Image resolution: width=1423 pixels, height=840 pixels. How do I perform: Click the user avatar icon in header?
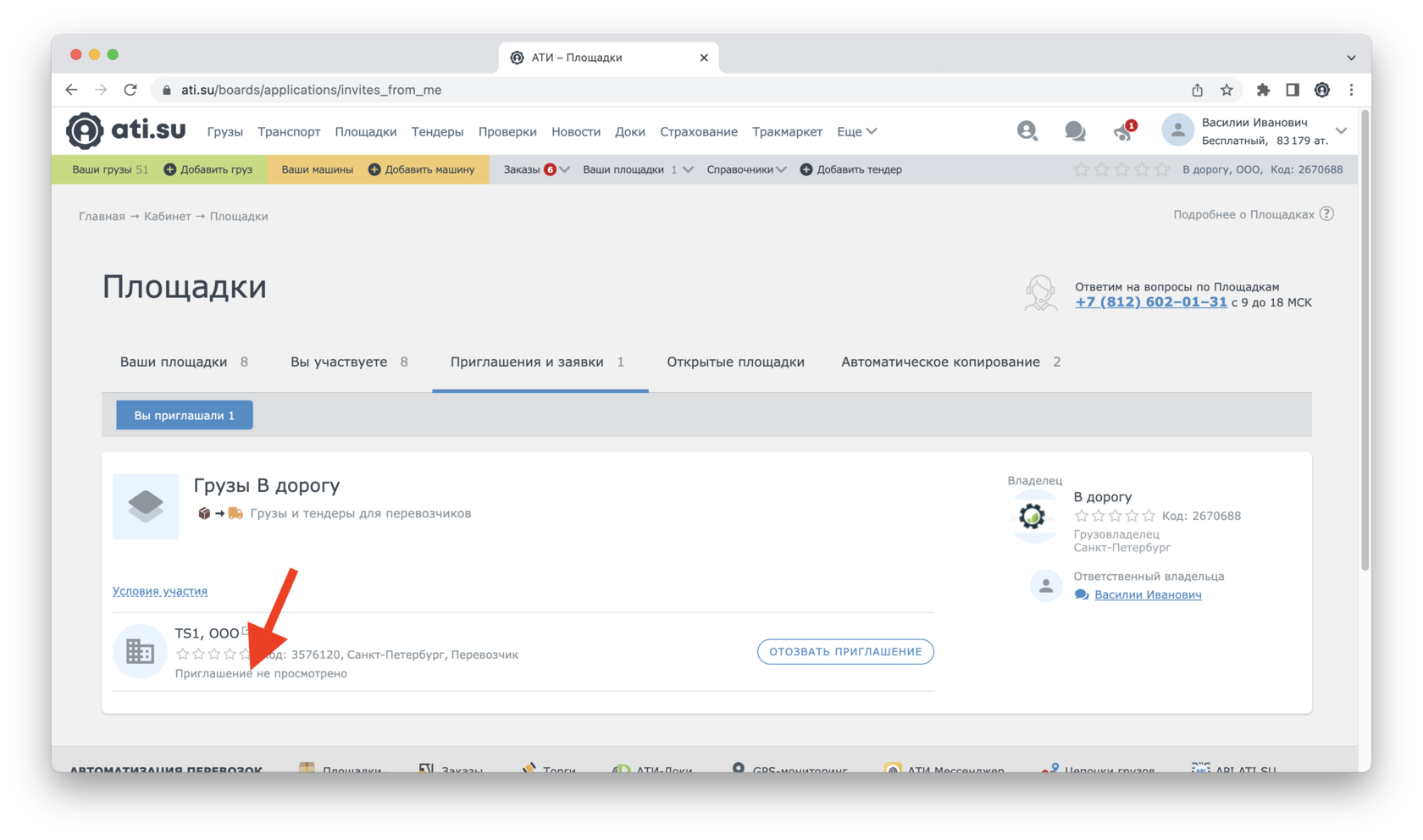point(1177,130)
